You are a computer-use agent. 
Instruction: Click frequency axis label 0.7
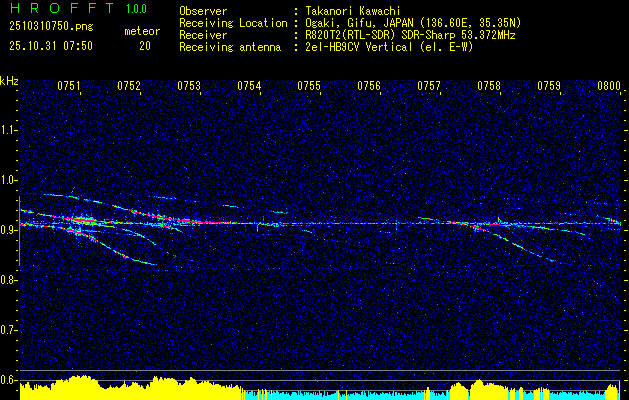(8, 330)
